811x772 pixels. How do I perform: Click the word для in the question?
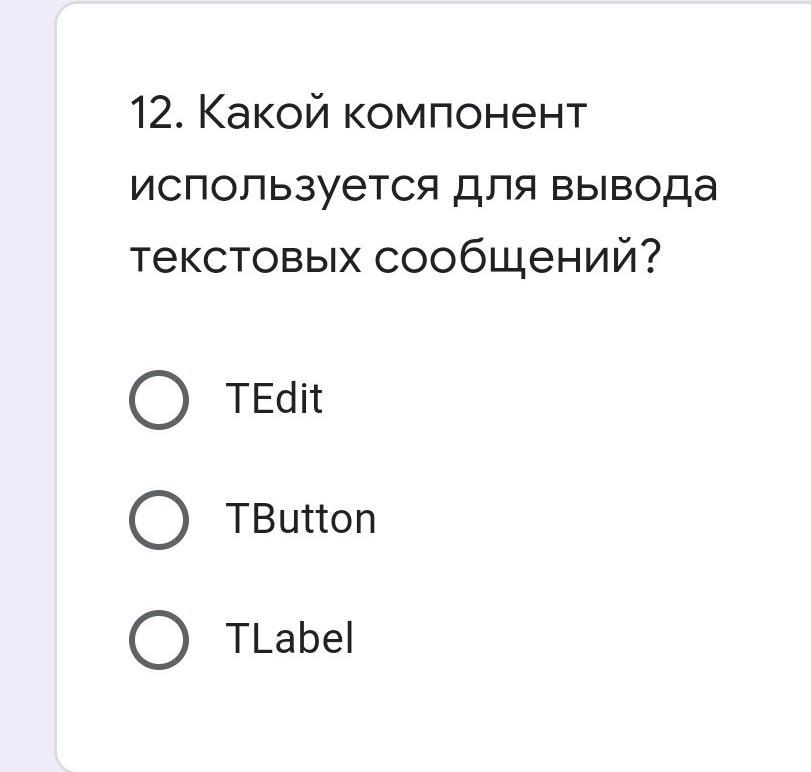[494, 188]
